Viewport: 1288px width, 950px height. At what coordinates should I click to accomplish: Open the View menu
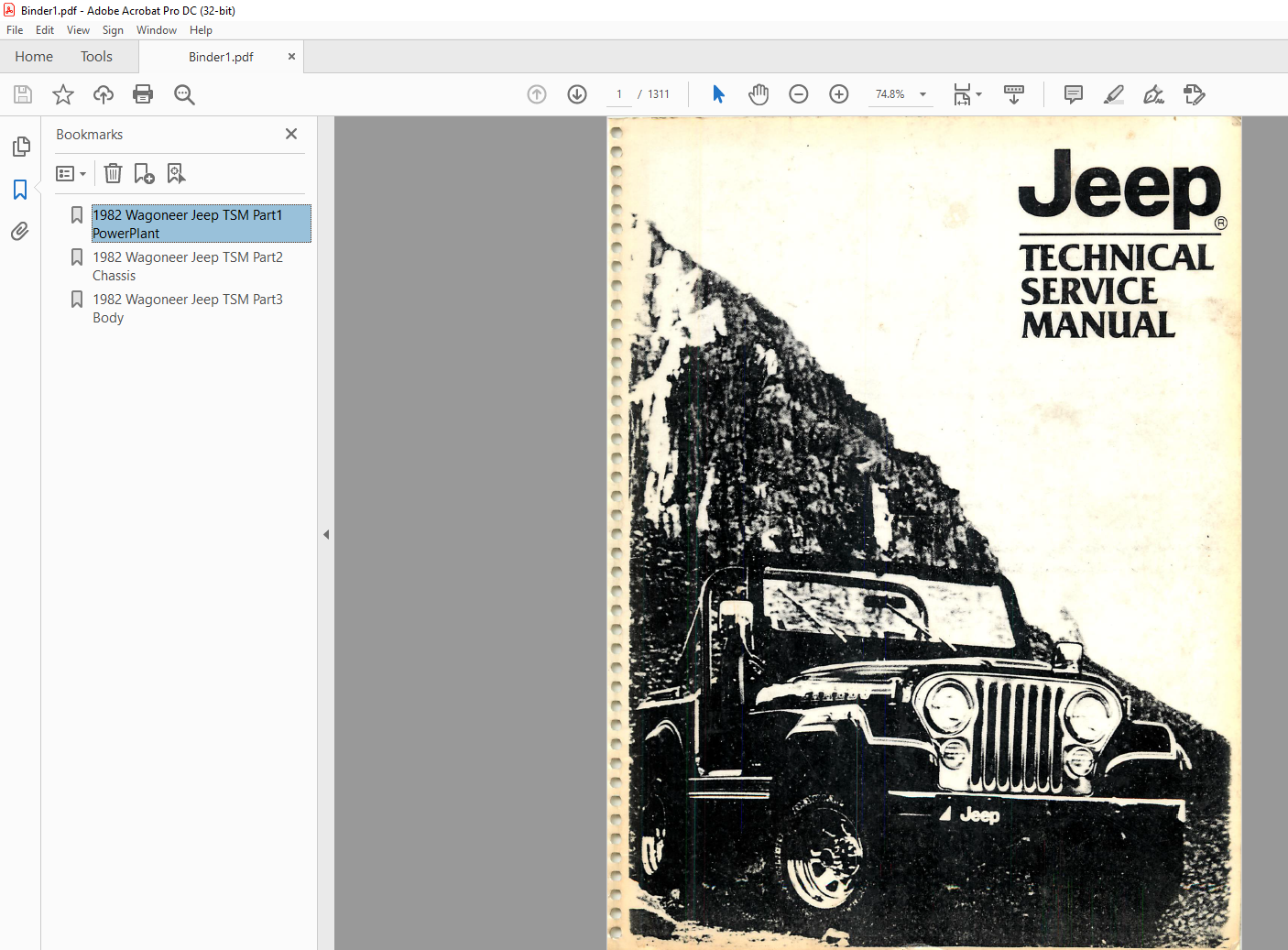click(x=78, y=30)
